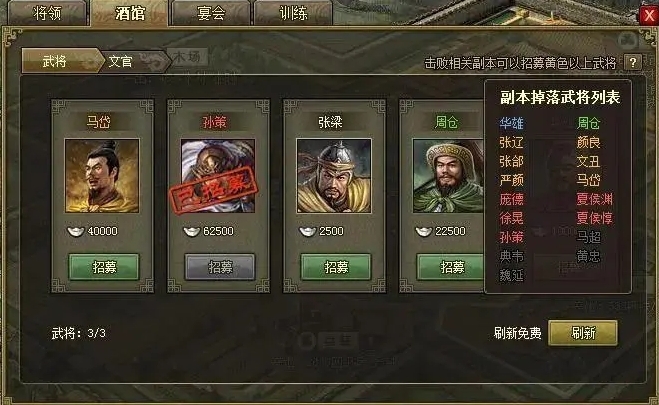Select Zhang Liang's (张梁) portrait thumbnail
Screen dimensions: 659x405
tap(334, 176)
